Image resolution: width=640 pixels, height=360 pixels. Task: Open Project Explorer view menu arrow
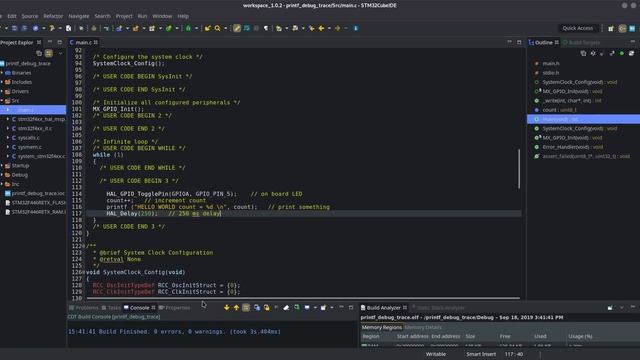[x=61, y=53]
